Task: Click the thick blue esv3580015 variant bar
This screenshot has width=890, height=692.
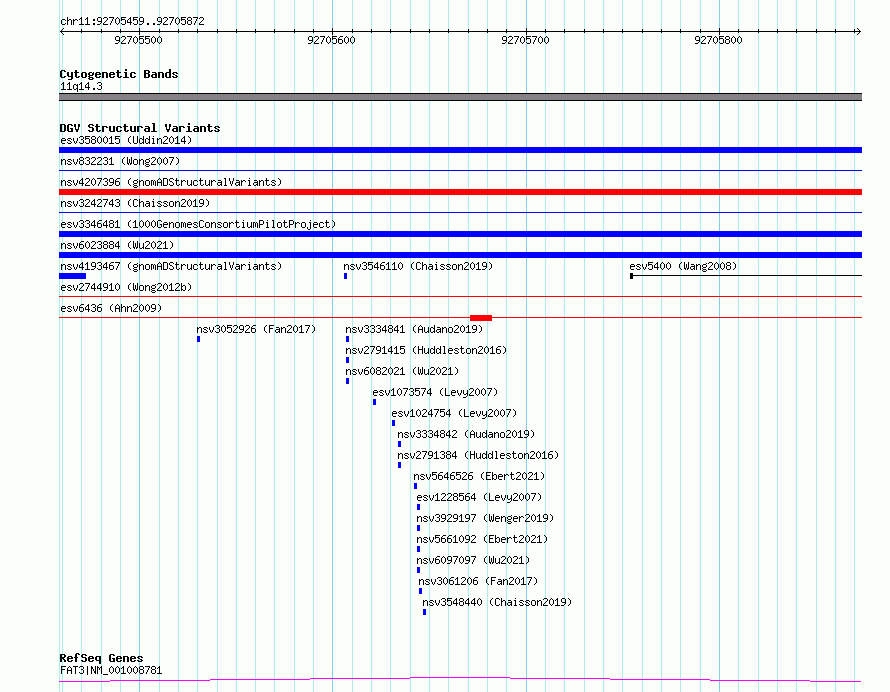Action: 460,150
